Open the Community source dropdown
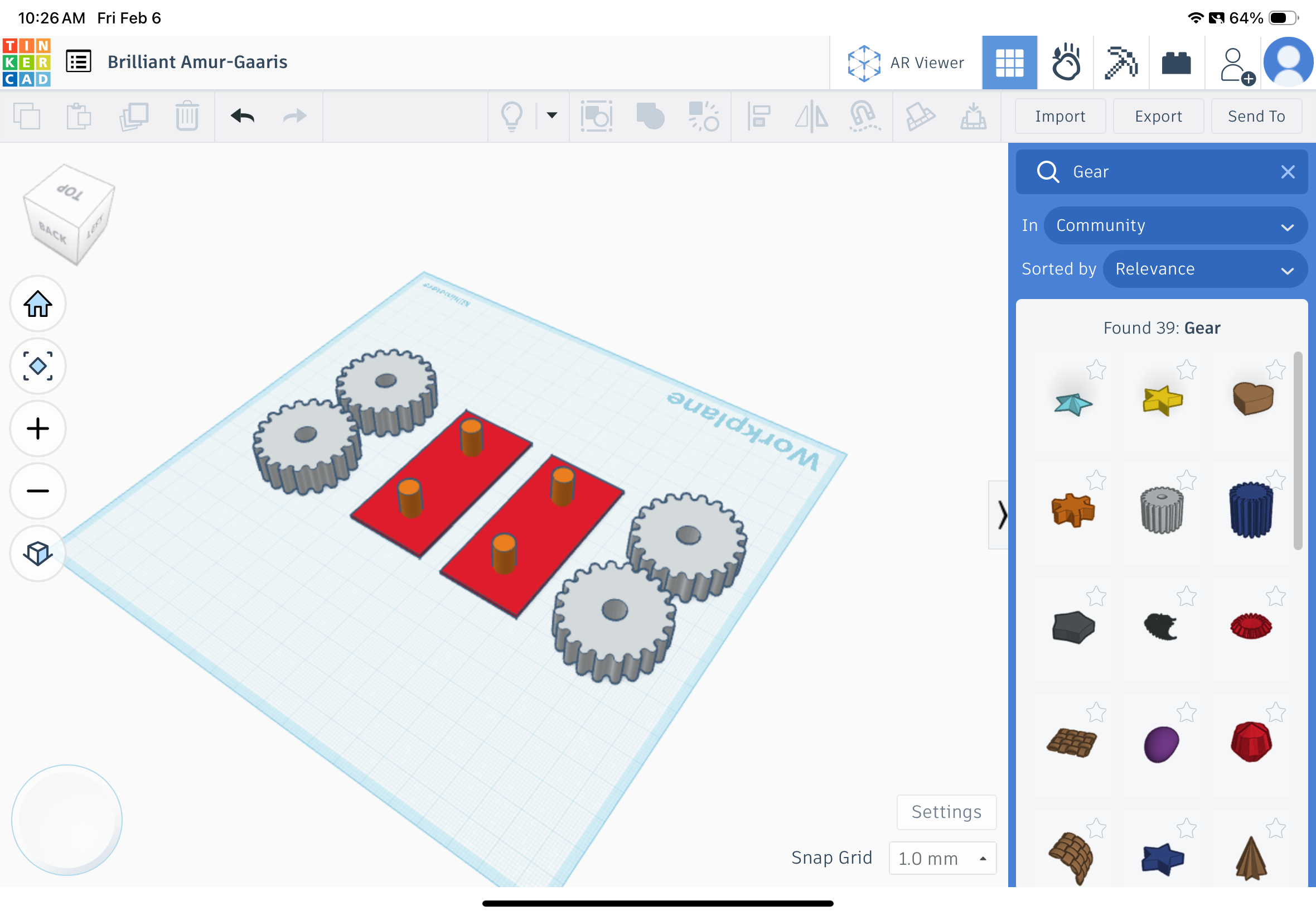 coord(1175,225)
